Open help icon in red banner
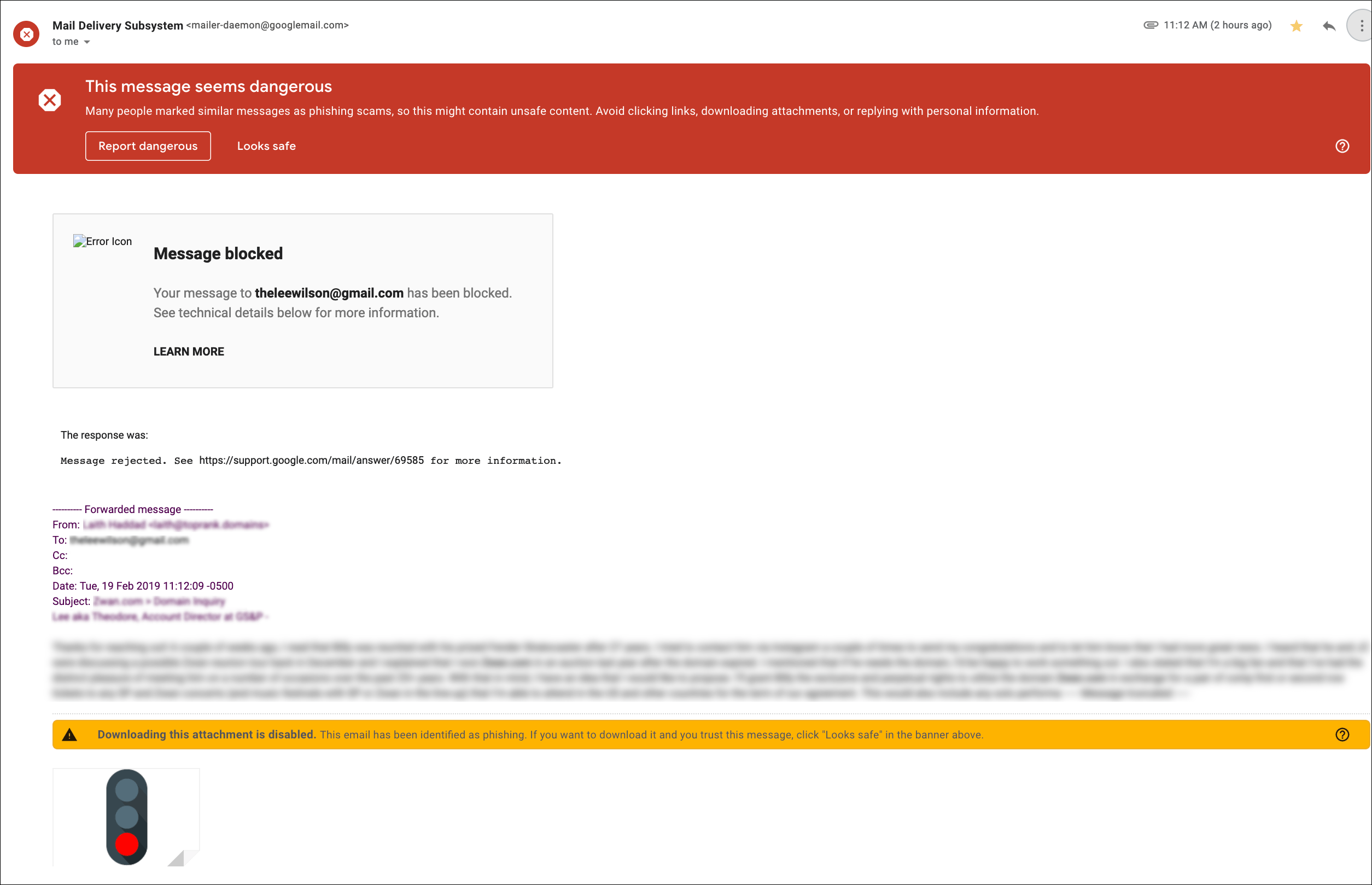The width and height of the screenshot is (1372, 885). pos(1341,146)
